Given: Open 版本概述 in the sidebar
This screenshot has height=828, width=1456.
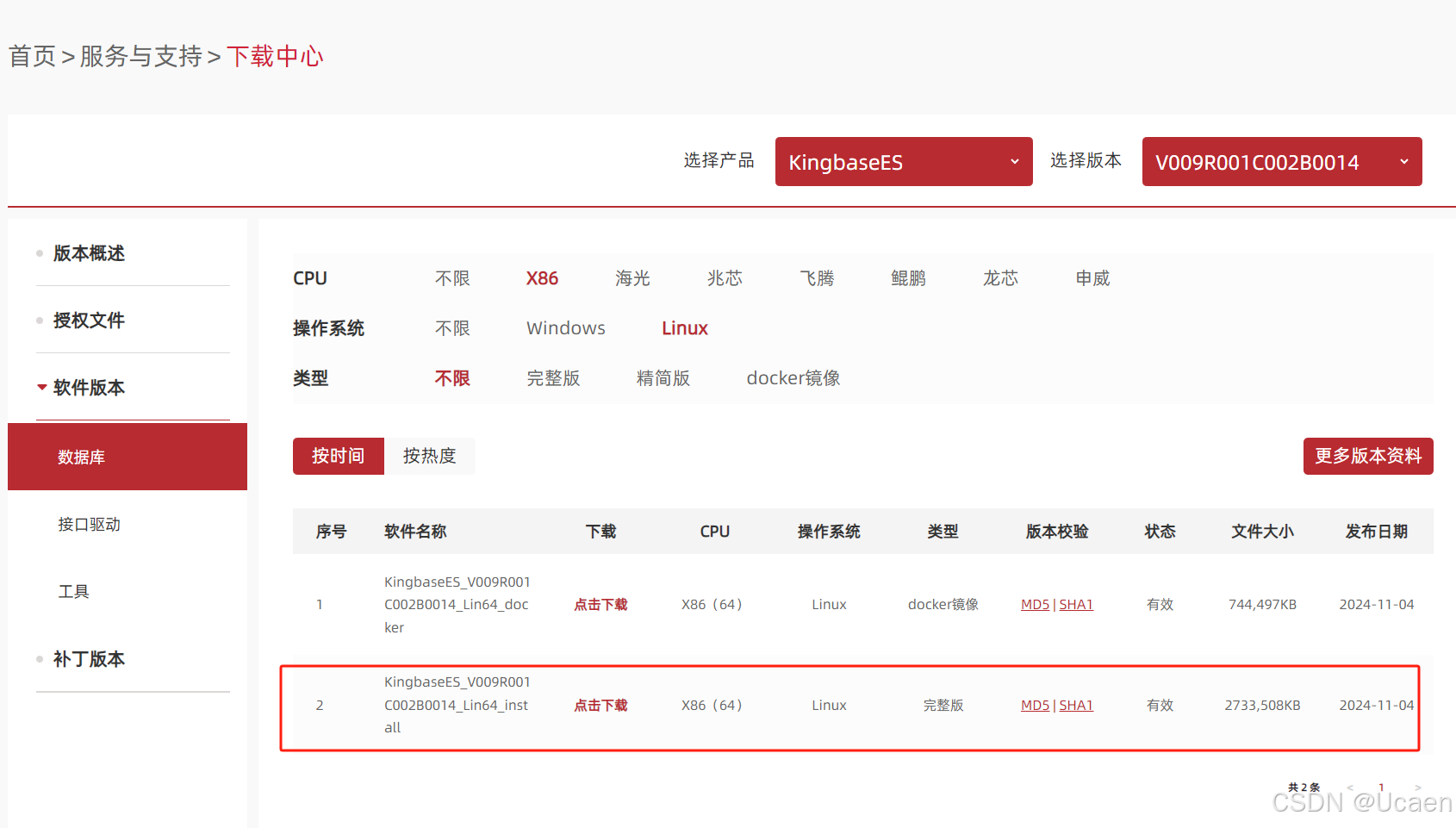Looking at the screenshot, I should click(x=89, y=253).
